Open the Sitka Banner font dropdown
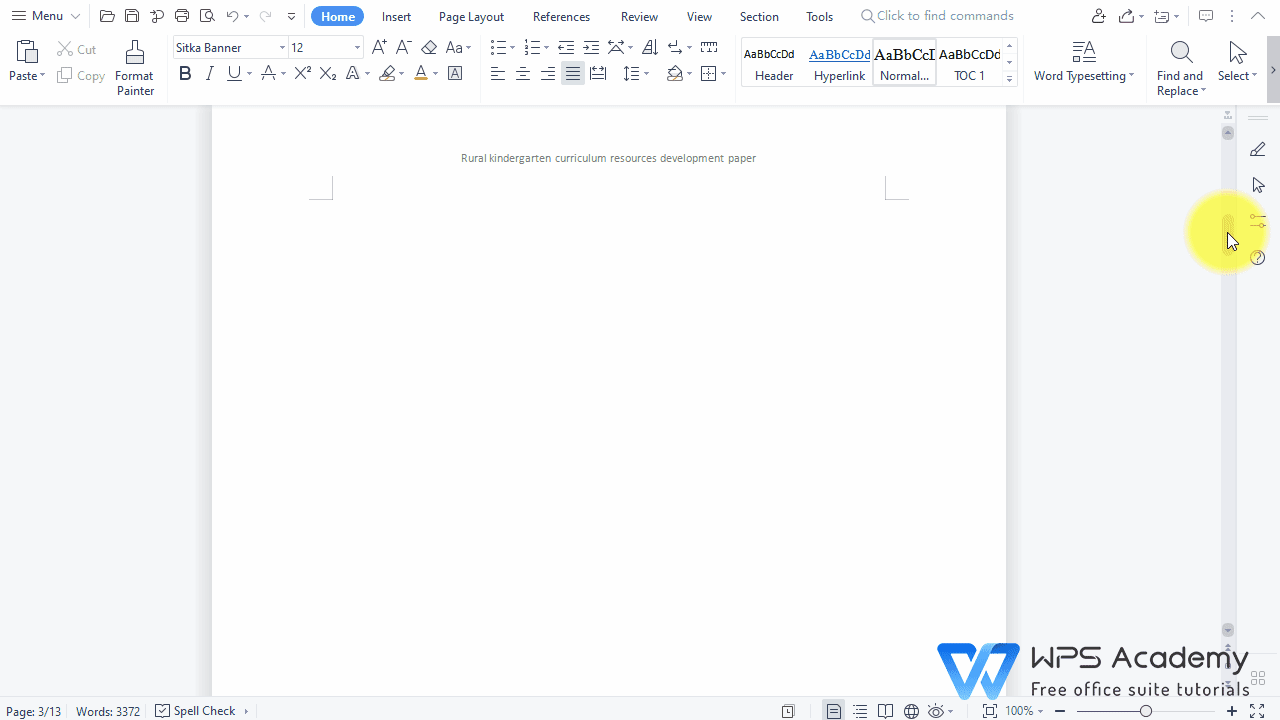The image size is (1280, 720). 282,48
